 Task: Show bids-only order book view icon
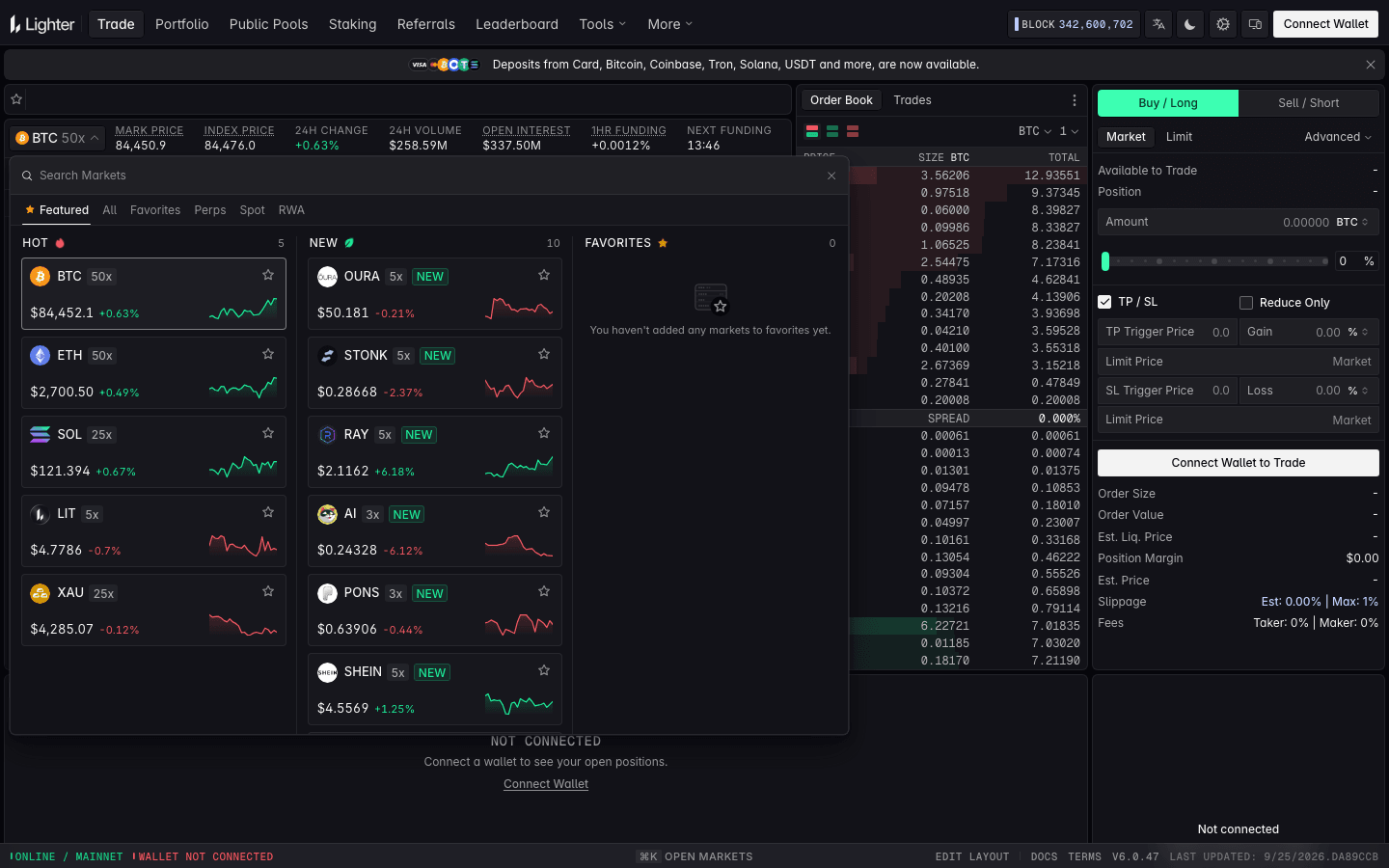pos(832,131)
